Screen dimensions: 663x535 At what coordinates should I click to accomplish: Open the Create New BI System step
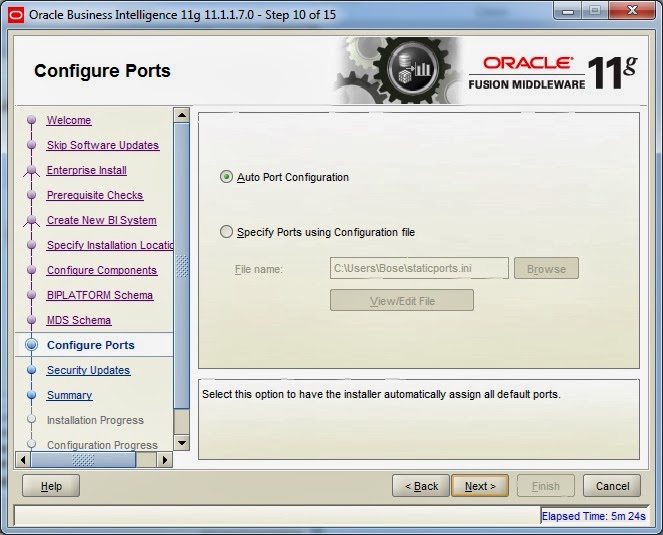pyautogui.click(x=101, y=220)
